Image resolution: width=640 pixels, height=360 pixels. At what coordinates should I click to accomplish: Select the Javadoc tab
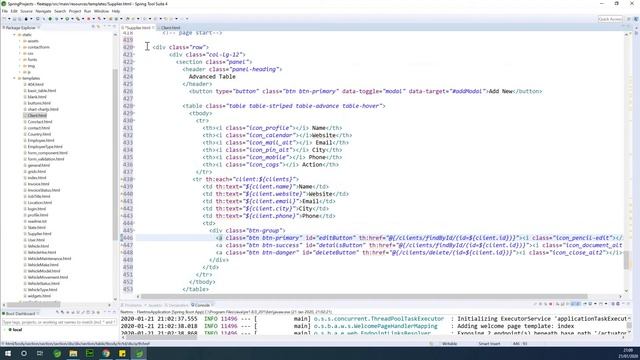(x=155, y=305)
